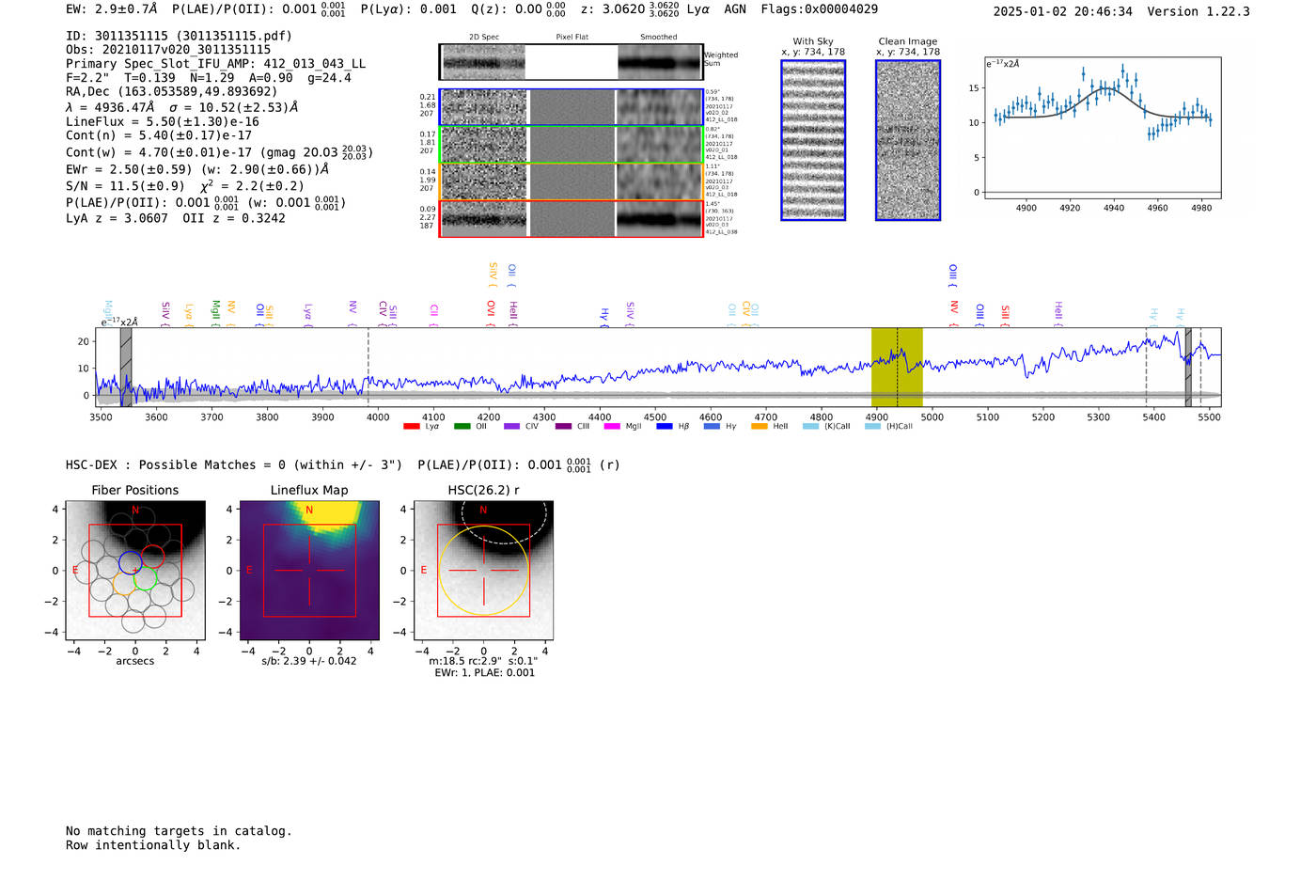
Task: Click the (K)CaII legend swatch
Action: (810, 427)
